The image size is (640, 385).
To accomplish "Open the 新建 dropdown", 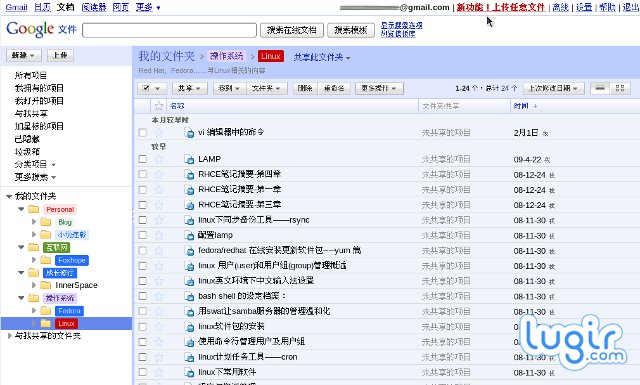I will pyautogui.click(x=24, y=56).
